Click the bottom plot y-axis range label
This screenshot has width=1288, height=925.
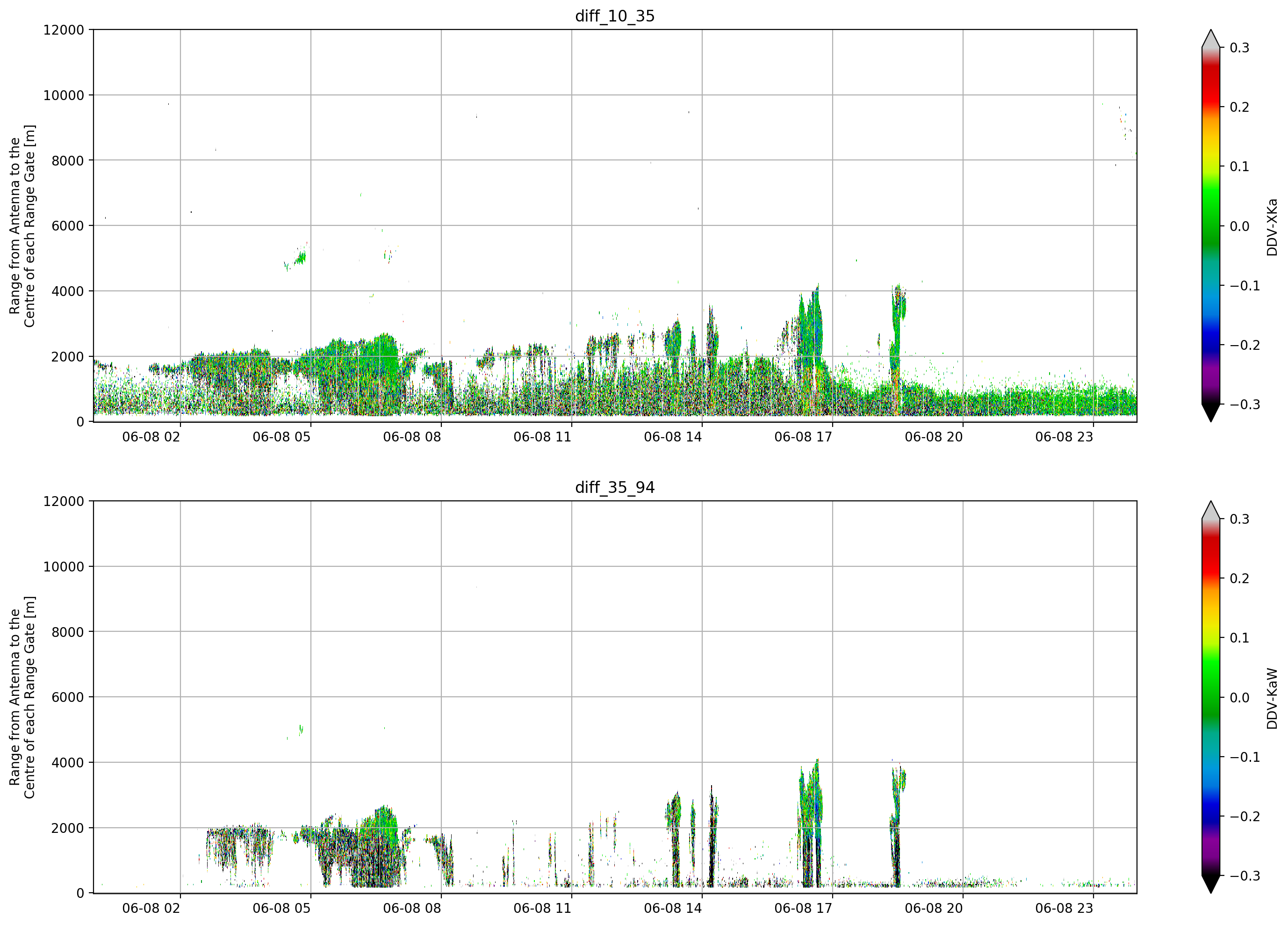click(22, 697)
